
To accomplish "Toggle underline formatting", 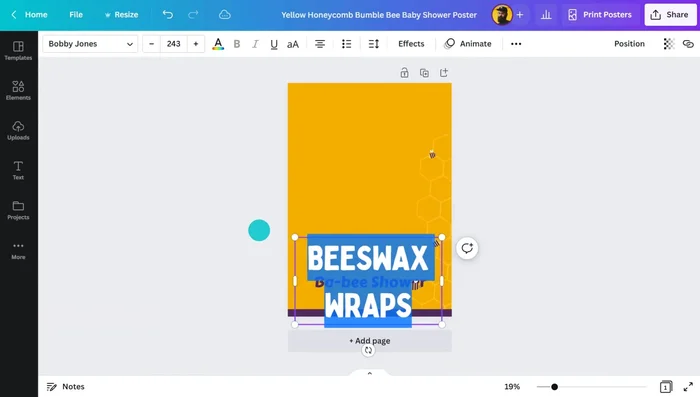I will [274, 44].
